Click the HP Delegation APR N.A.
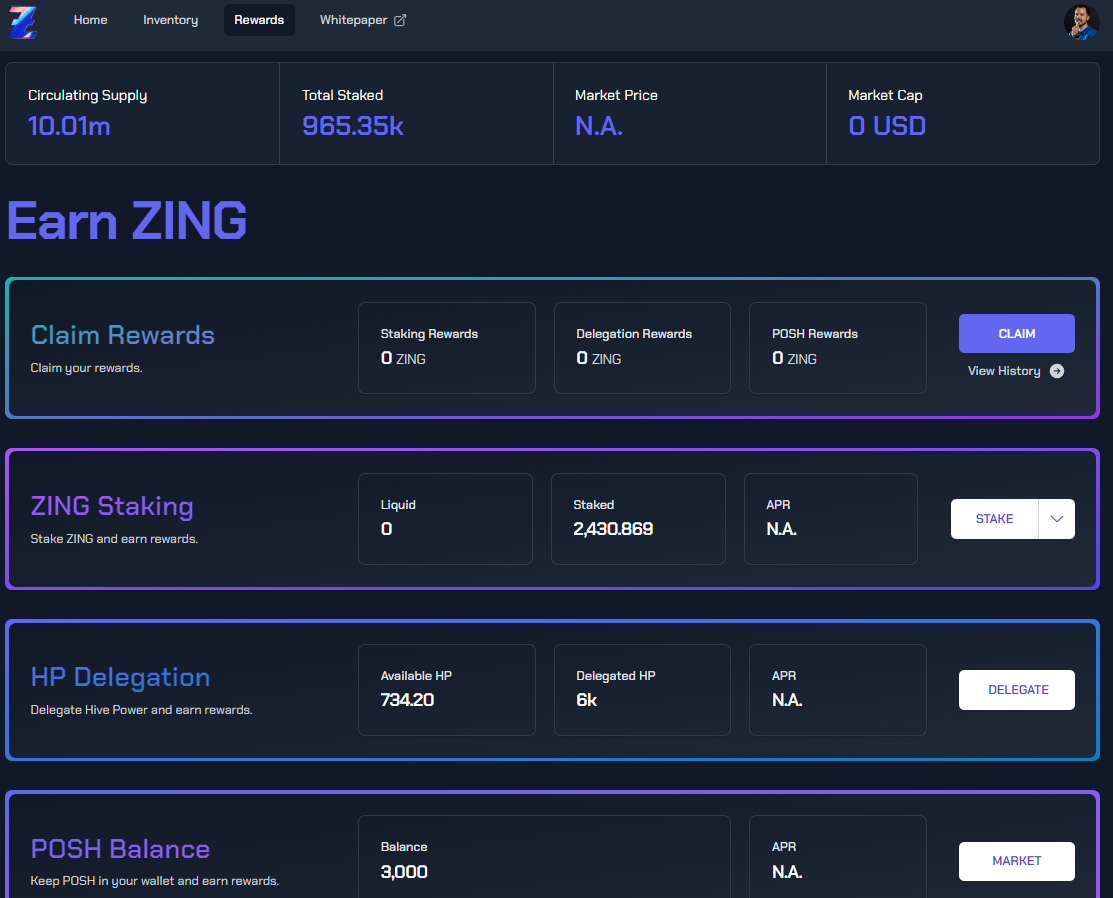The height and width of the screenshot is (898, 1113). point(787,700)
